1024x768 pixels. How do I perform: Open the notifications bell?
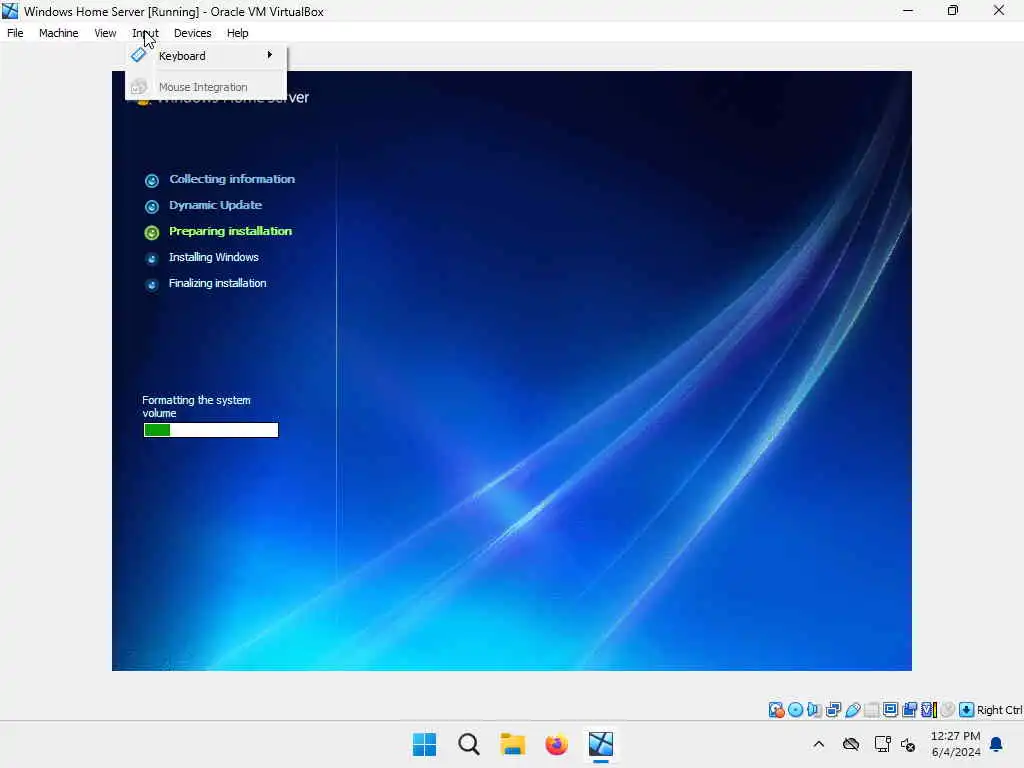click(x=996, y=744)
